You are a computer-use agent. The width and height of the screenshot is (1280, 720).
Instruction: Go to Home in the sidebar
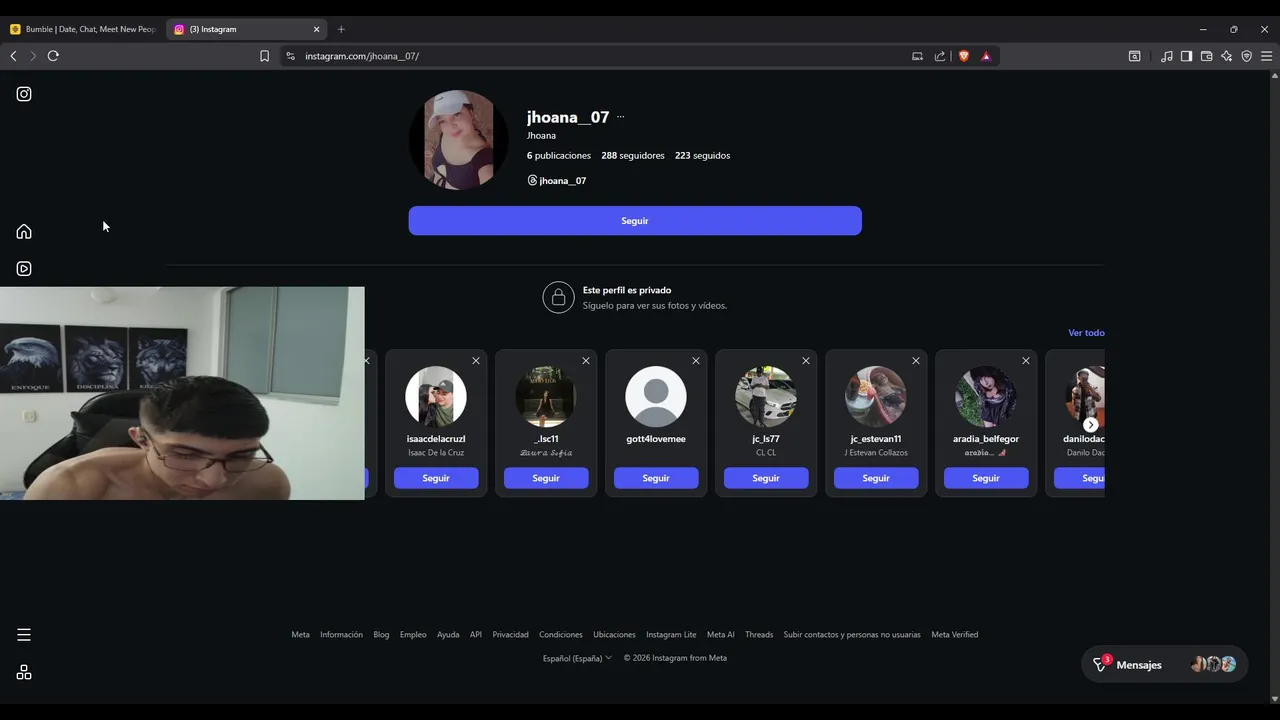tap(24, 232)
